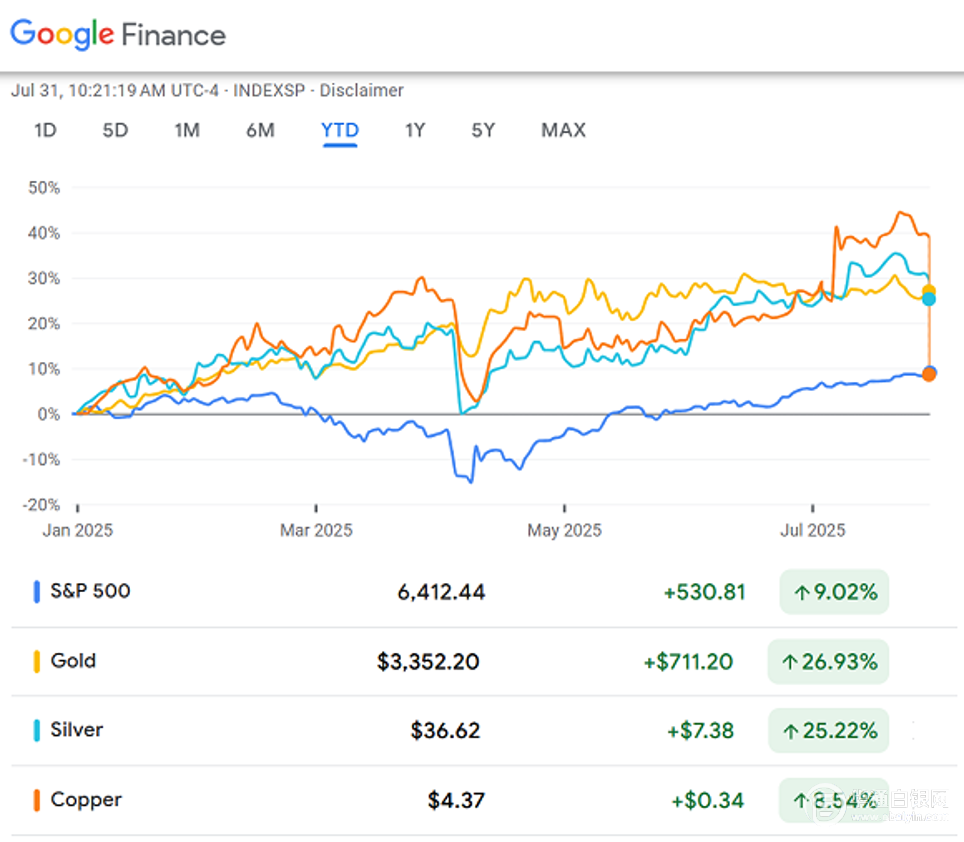Click the Silver price $36.62
The width and height of the screenshot is (964, 842).
pyautogui.click(x=445, y=730)
